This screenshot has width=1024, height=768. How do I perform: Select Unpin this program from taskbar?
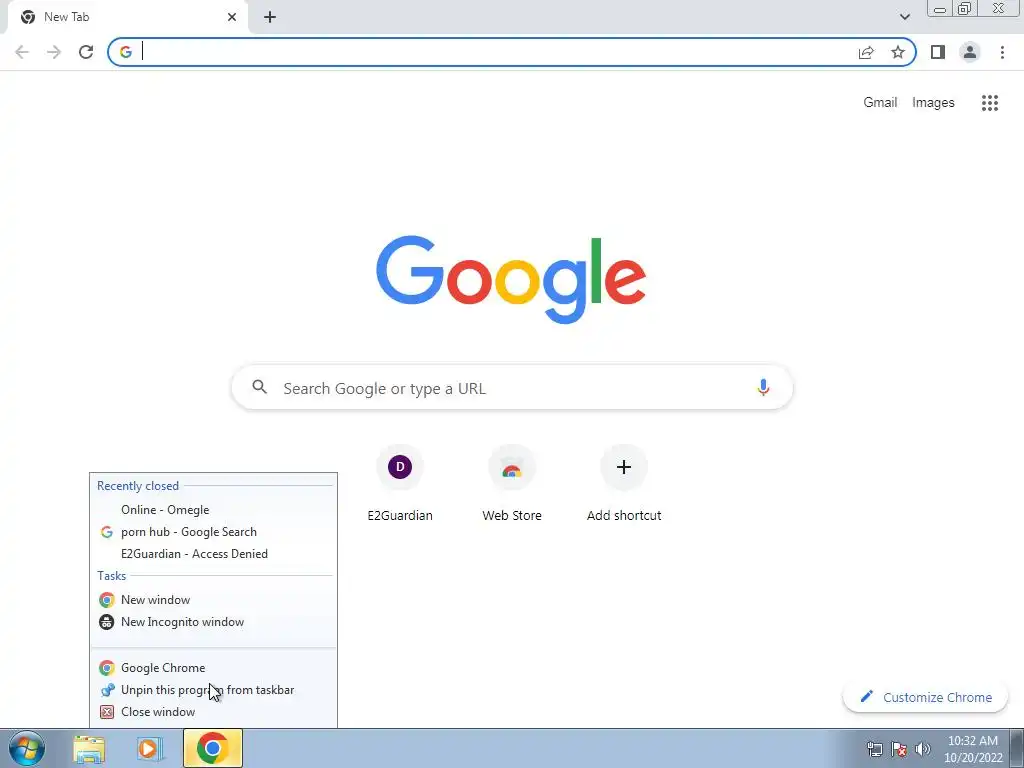pos(214,690)
